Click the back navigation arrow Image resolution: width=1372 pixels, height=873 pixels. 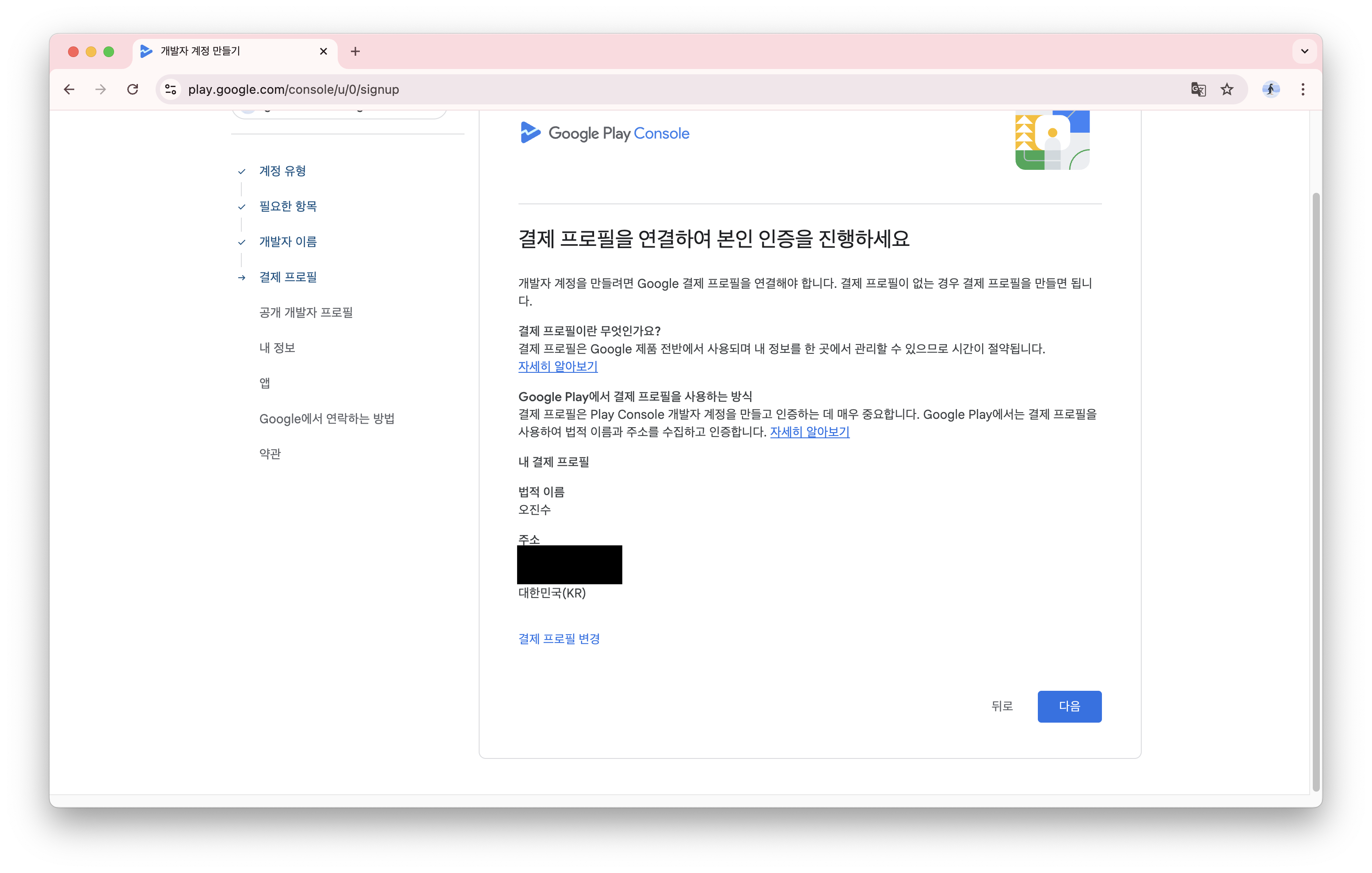click(x=69, y=89)
